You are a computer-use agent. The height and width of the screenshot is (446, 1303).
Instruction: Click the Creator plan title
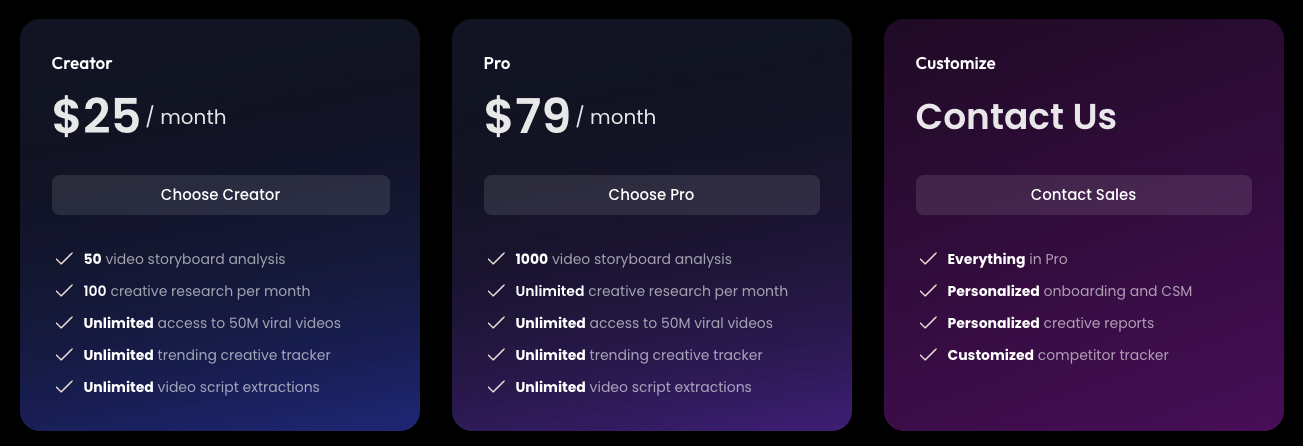(x=82, y=63)
